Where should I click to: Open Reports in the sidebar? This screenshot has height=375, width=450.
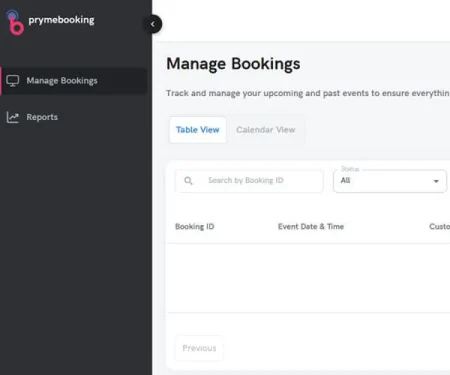click(74, 117)
